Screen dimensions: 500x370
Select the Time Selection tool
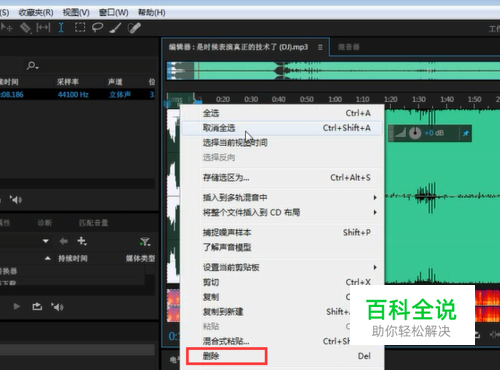(x=61, y=28)
